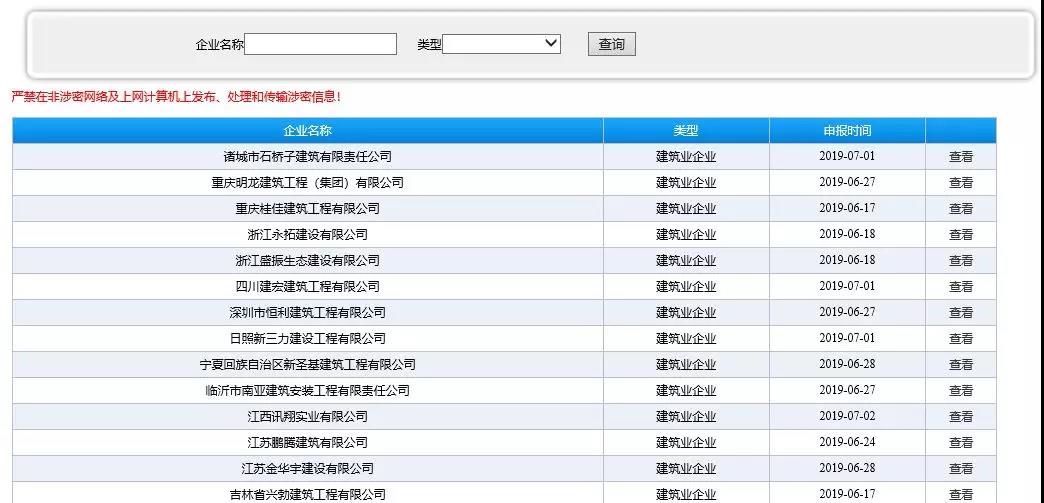This screenshot has width=1044, height=503.
Task: Open 查看 link for 重庆明龙建筑工程（集团）有限公司
Action: coord(960,183)
